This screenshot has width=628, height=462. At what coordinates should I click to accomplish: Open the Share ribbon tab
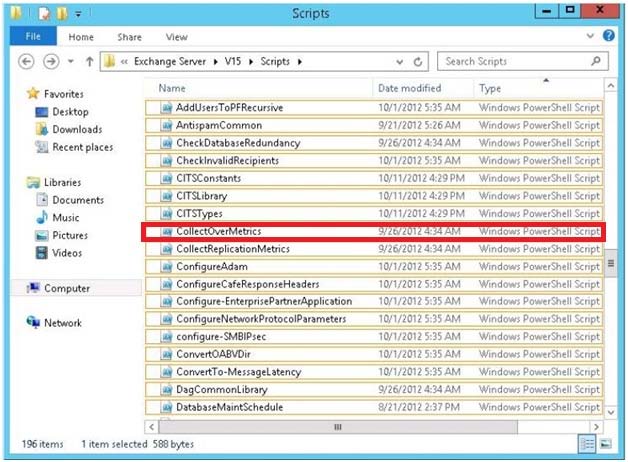[x=129, y=37]
